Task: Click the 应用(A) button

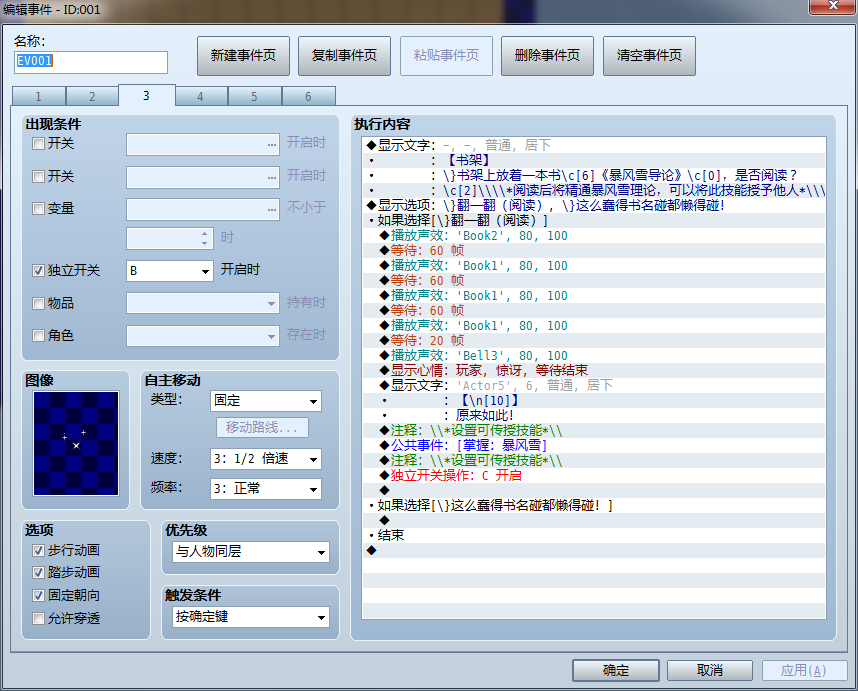Action: pyautogui.click(x=804, y=671)
